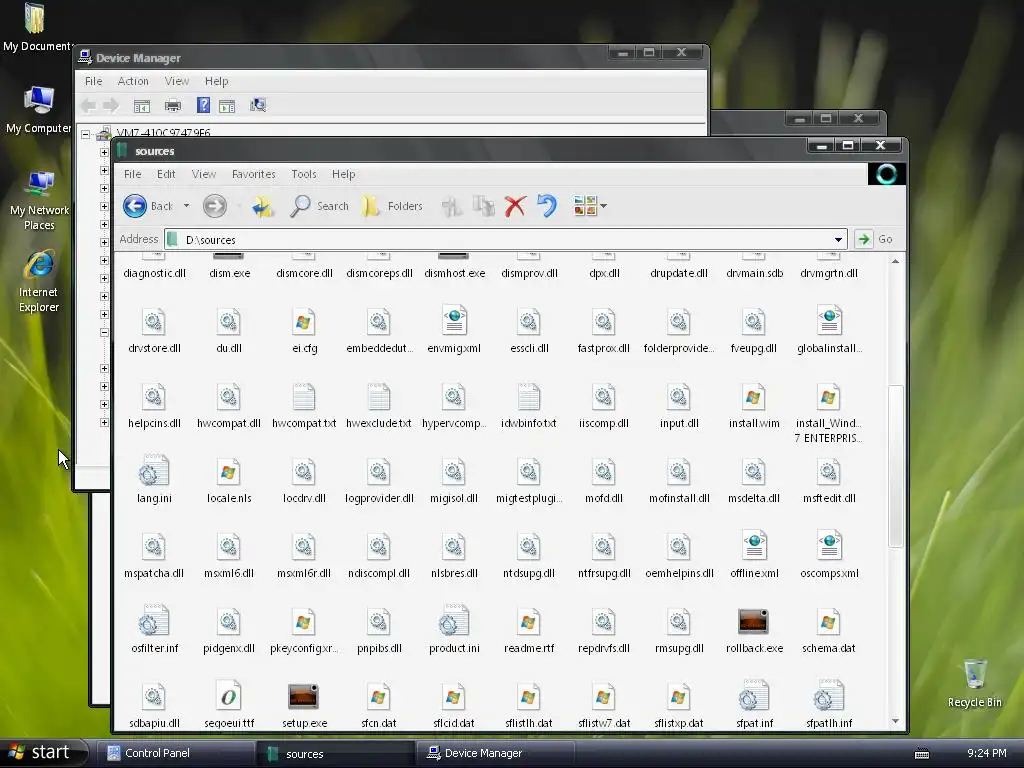Collapse the expanded minus device node

[x=104, y=332]
